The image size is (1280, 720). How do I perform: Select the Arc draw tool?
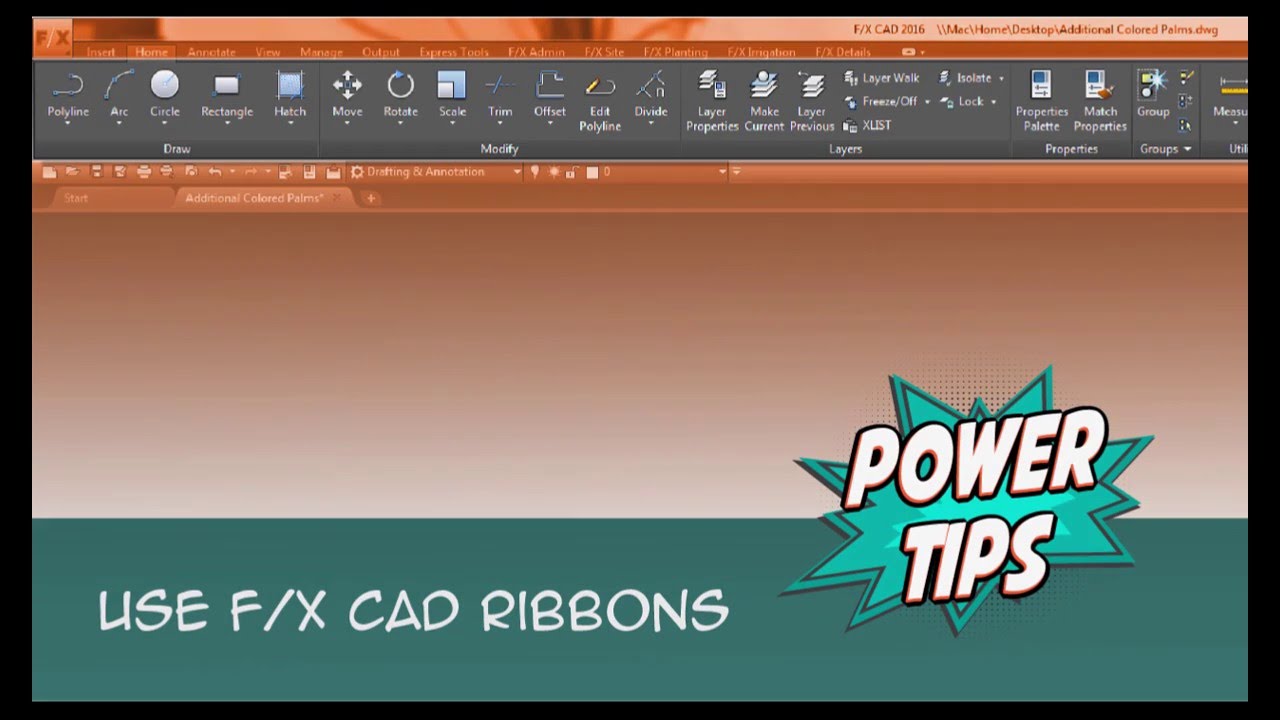click(119, 95)
